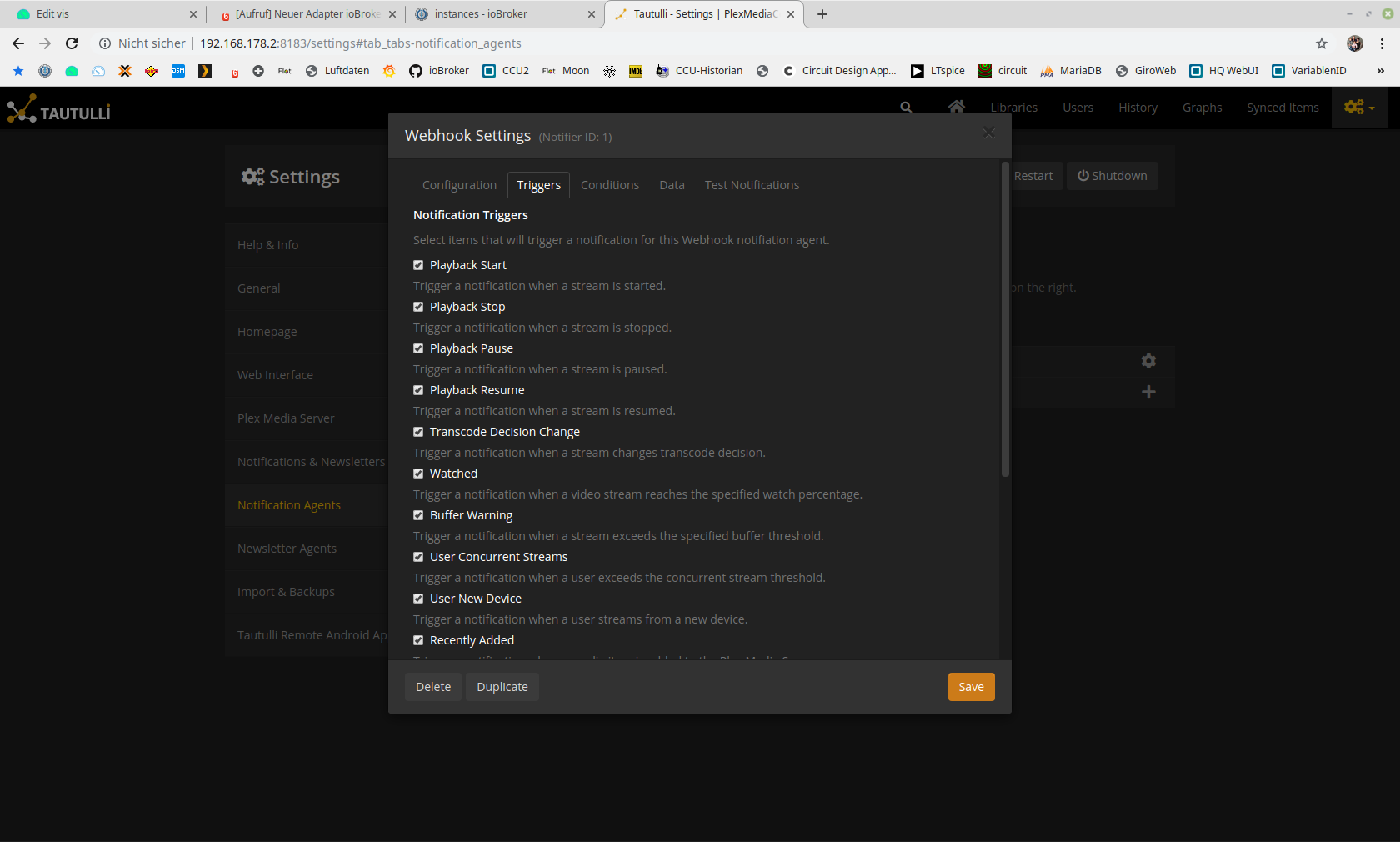Uncheck the Playback Start trigger

[x=418, y=265]
